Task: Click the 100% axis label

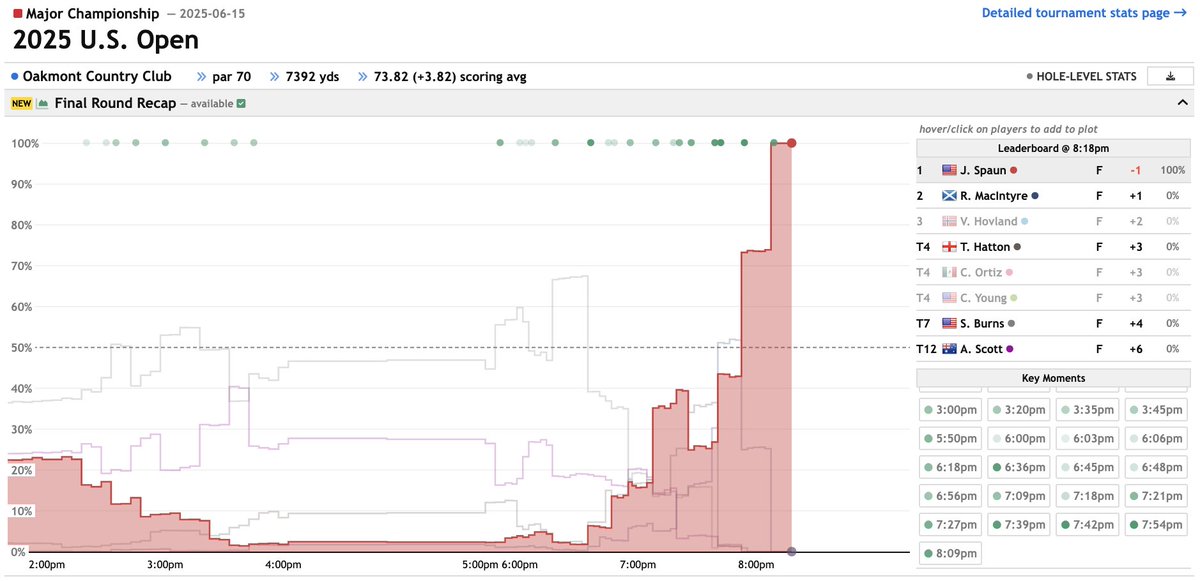Action: tap(24, 143)
